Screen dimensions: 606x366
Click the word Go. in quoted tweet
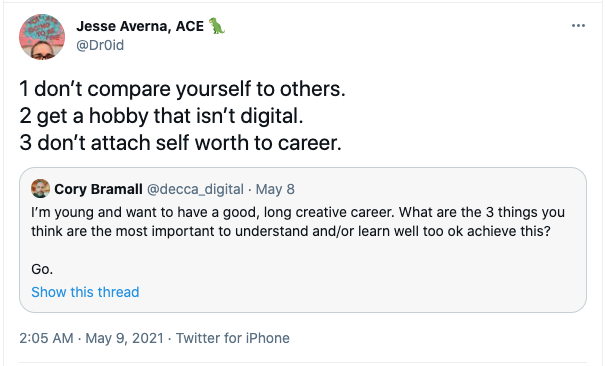42,269
